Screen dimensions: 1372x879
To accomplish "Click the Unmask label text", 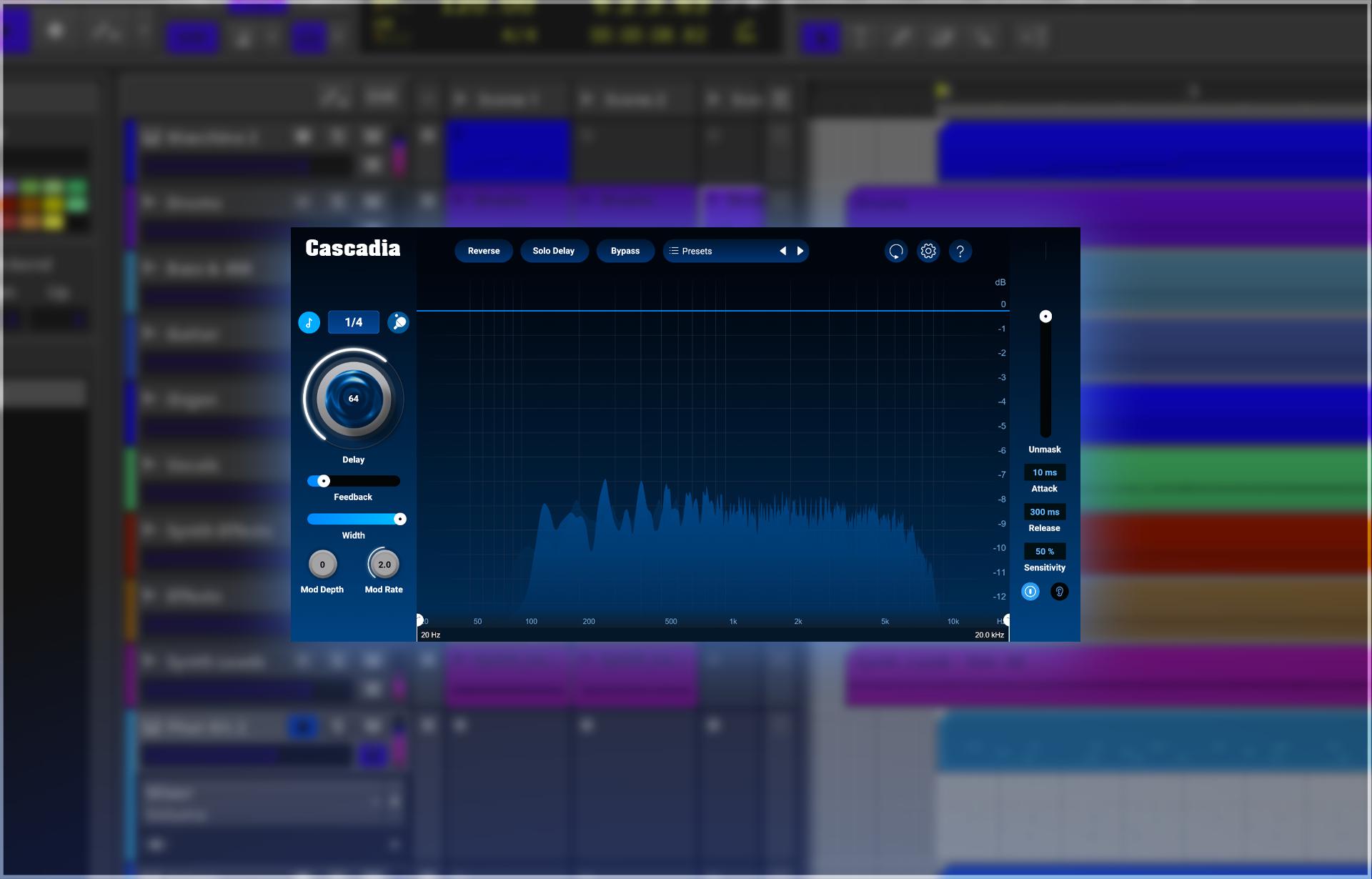I will tap(1045, 450).
